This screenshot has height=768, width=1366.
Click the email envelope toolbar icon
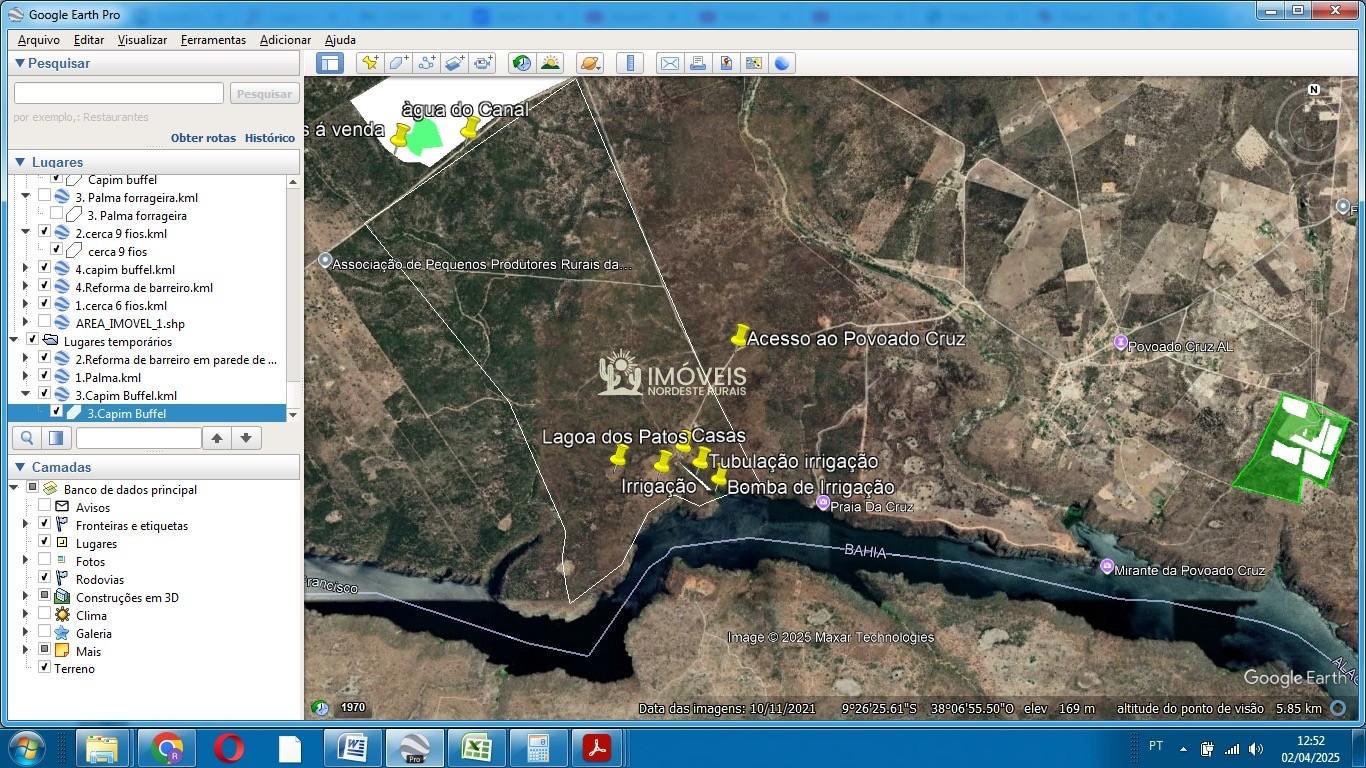[669, 63]
